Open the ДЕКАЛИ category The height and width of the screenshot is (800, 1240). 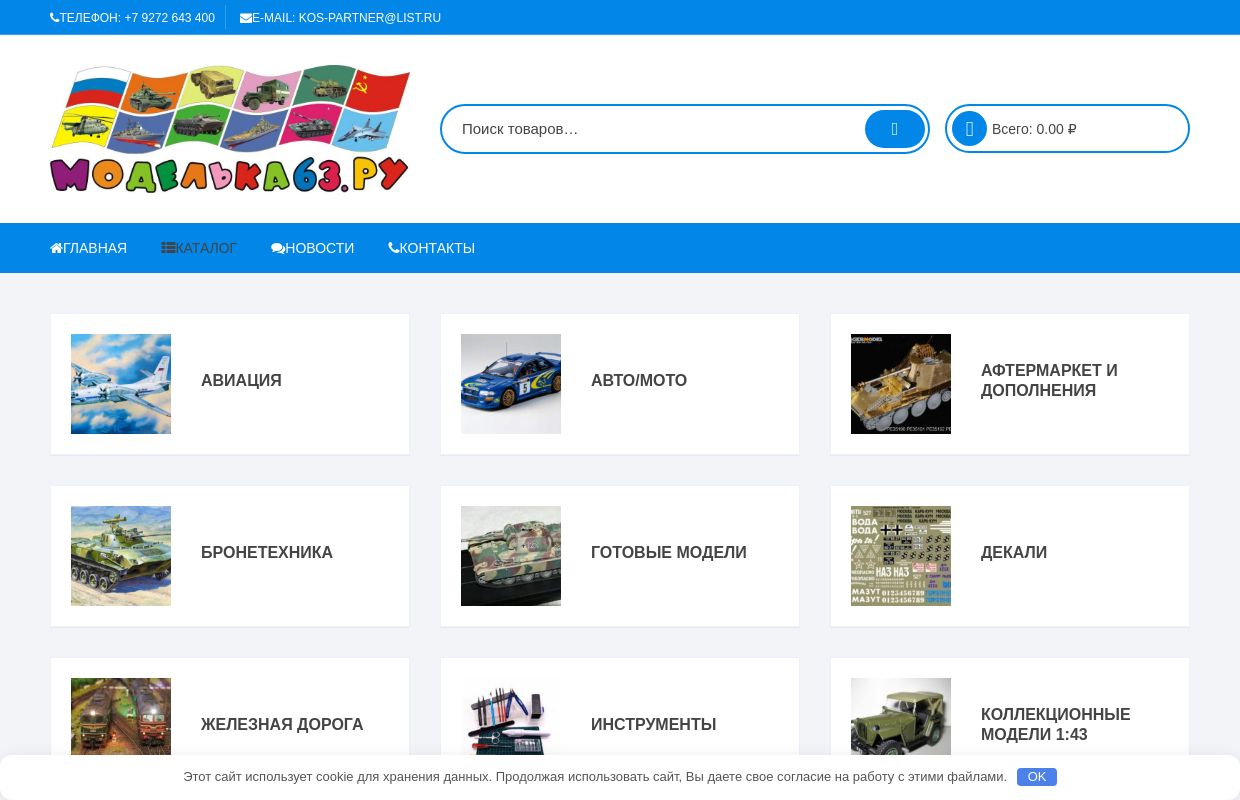[x=1014, y=553]
